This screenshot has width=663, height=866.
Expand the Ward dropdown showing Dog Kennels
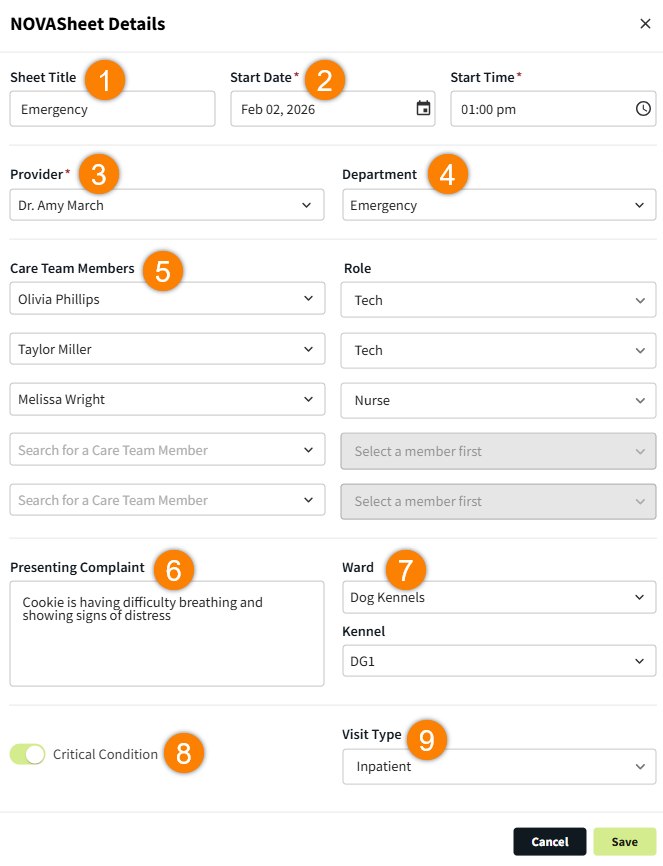pyautogui.click(x=499, y=598)
